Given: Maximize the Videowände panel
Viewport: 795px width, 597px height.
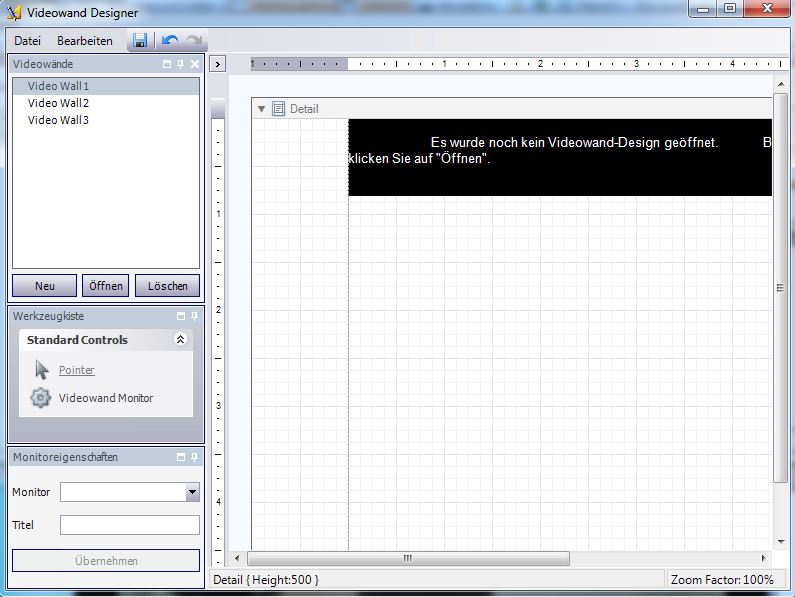Looking at the screenshot, I should click(167, 64).
